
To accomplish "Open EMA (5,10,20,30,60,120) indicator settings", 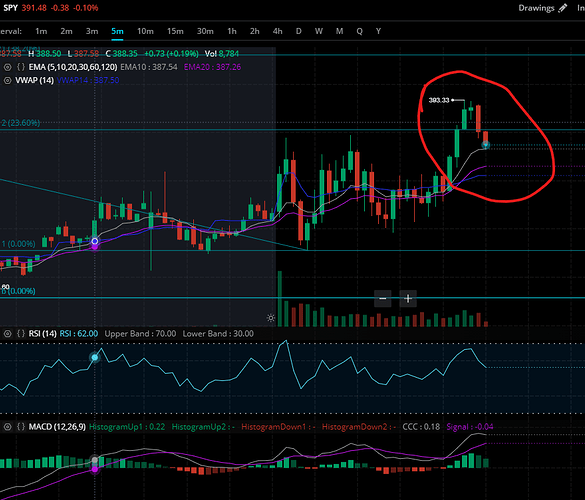I will pos(73,67).
